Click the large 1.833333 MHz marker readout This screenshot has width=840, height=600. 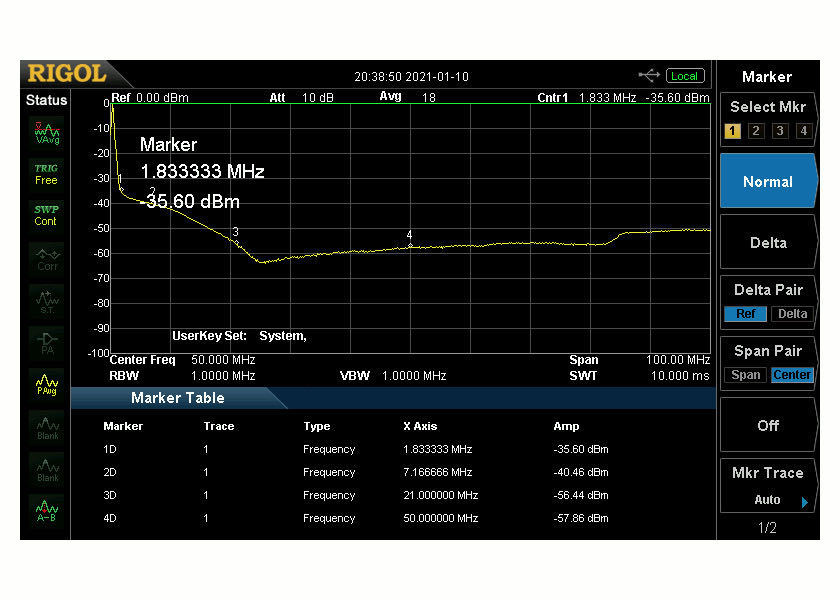click(202, 171)
